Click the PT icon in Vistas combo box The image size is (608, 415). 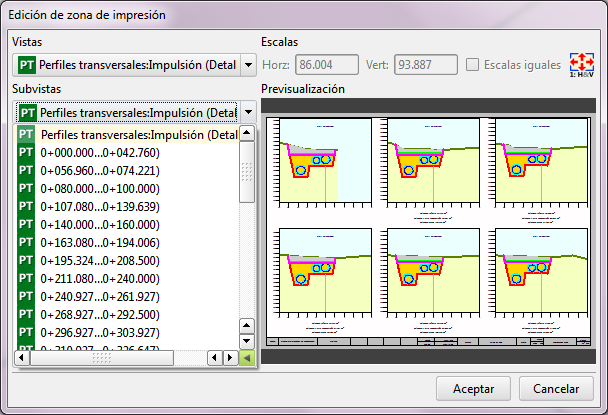click(26, 66)
